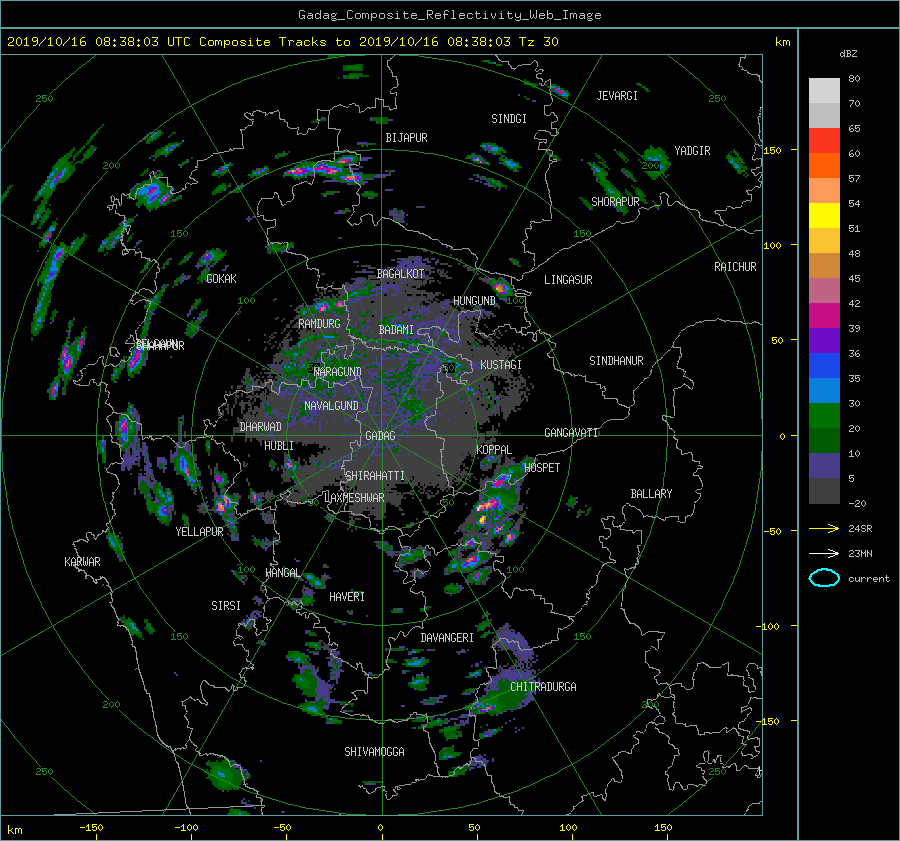The image size is (900, 841).
Task: Click the UTC timestamp header line
Action: click(282, 42)
